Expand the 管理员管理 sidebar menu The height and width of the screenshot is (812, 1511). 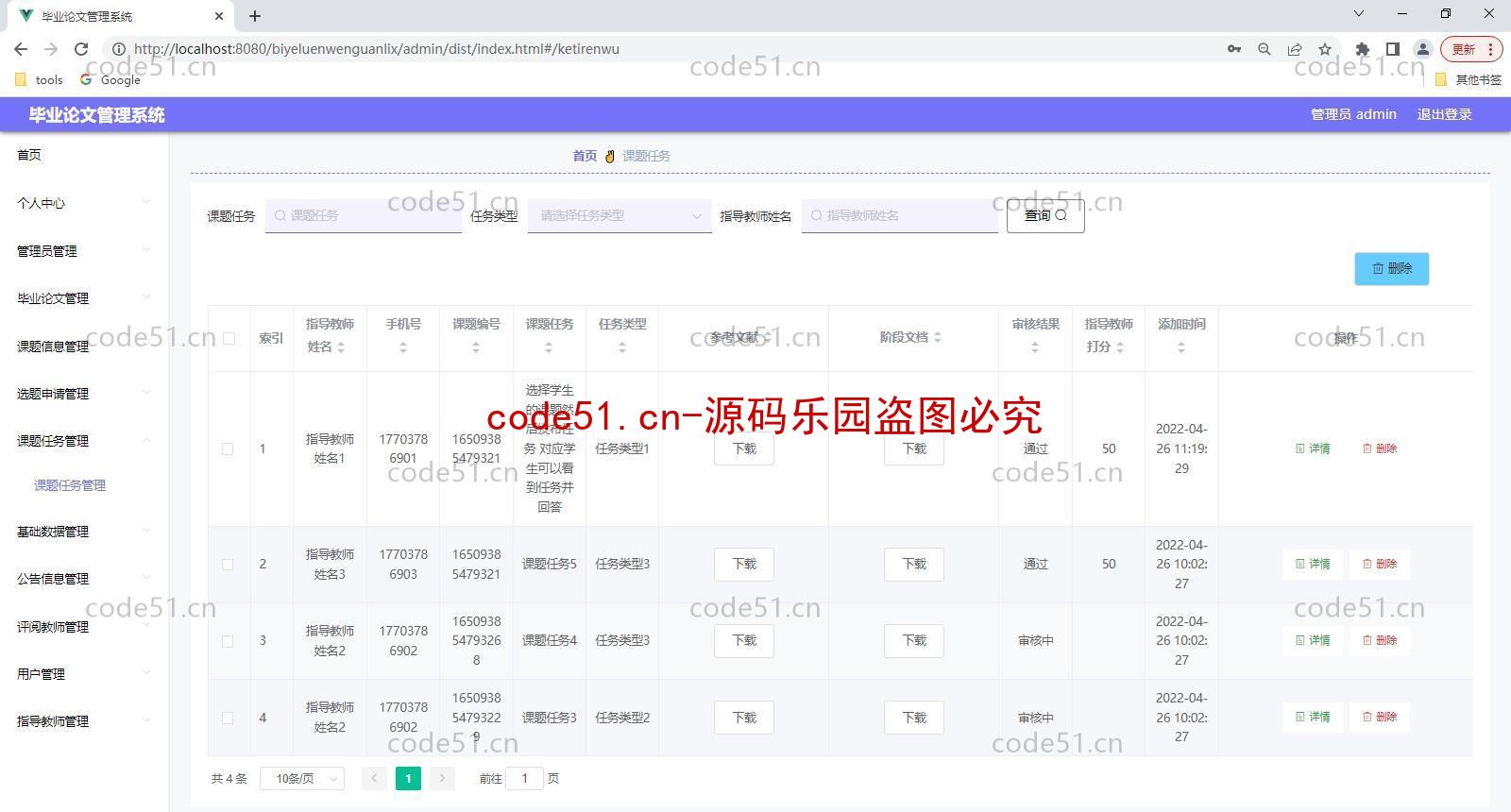pyautogui.click(x=84, y=250)
